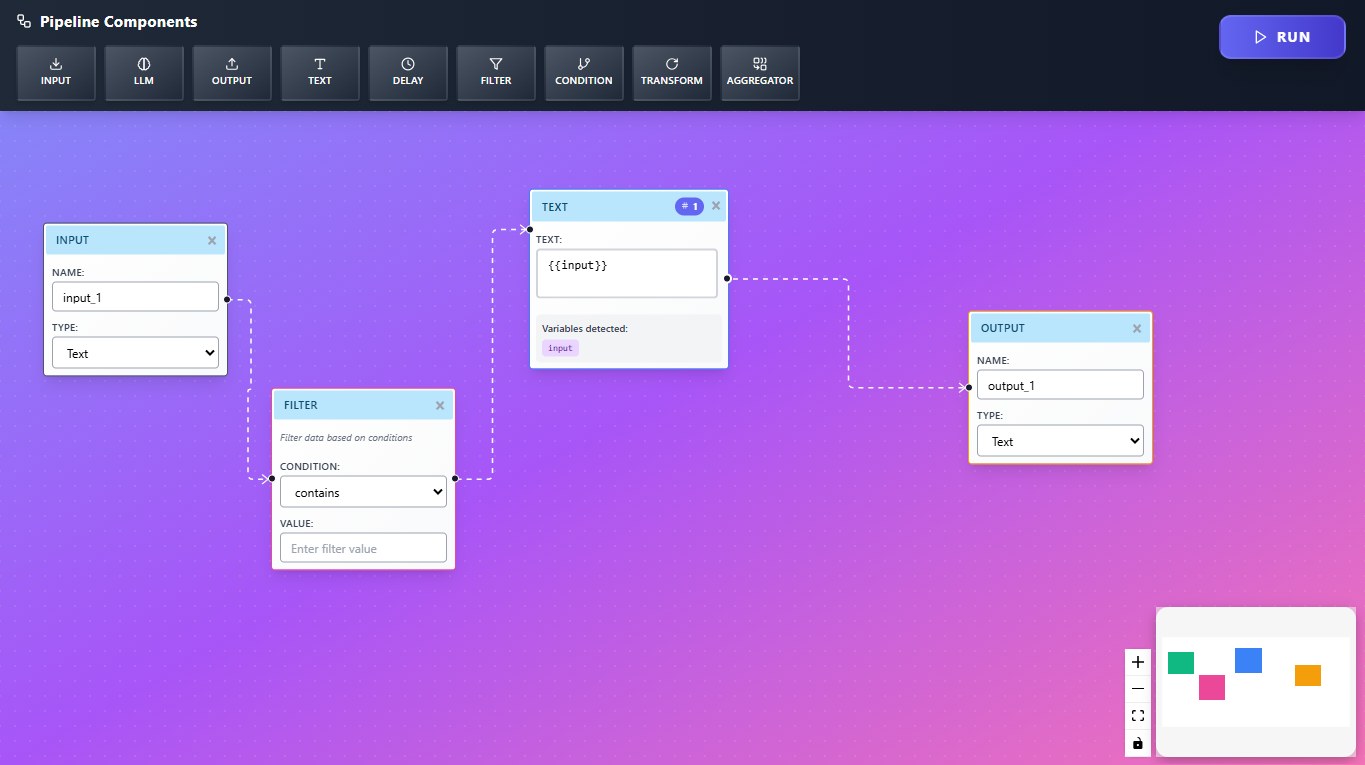Viewport: 1365px width, 765px height.
Task: Click the 'Variables detected:' label
Action: point(585,328)
